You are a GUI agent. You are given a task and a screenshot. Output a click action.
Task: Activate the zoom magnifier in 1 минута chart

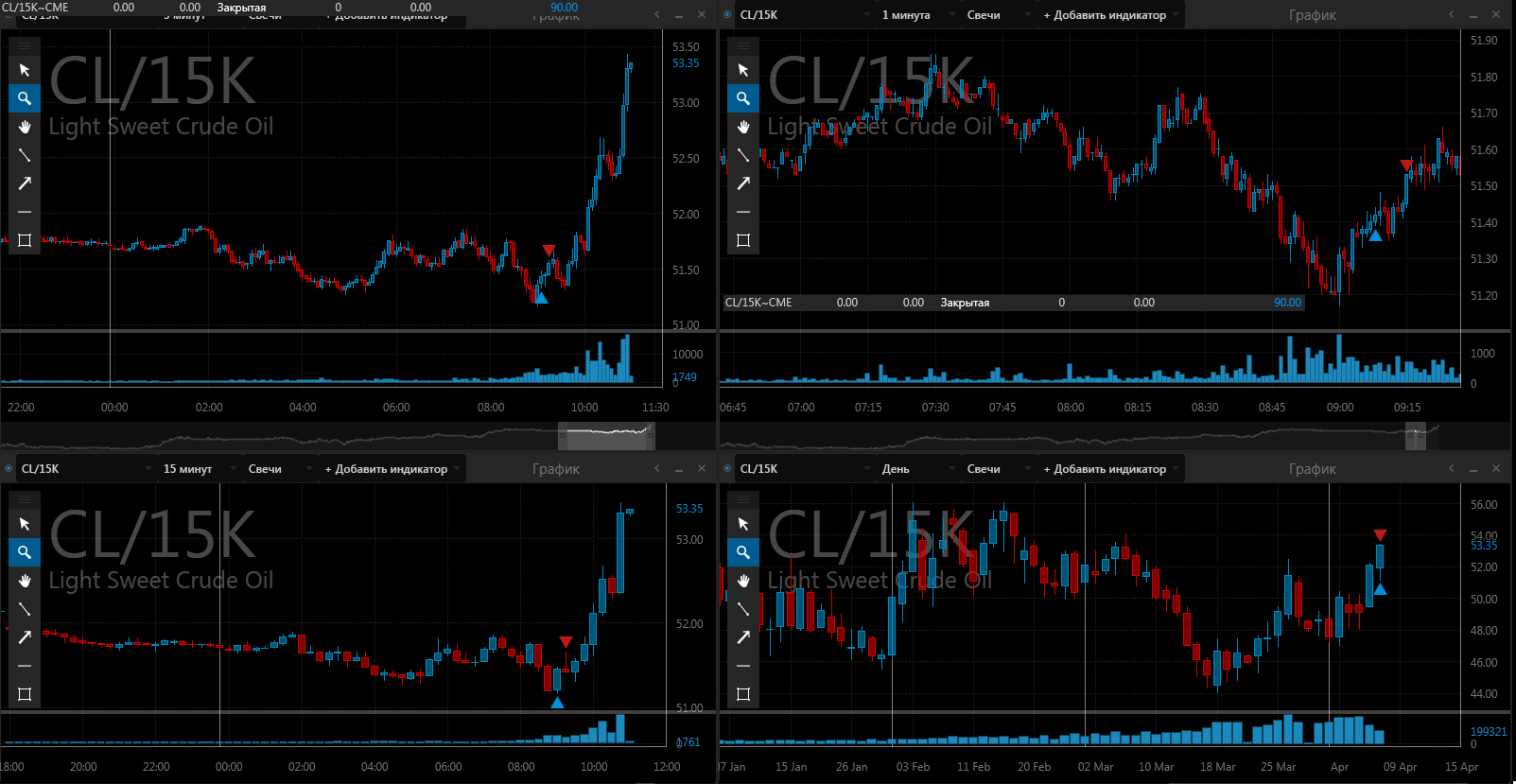click(743, 98)
